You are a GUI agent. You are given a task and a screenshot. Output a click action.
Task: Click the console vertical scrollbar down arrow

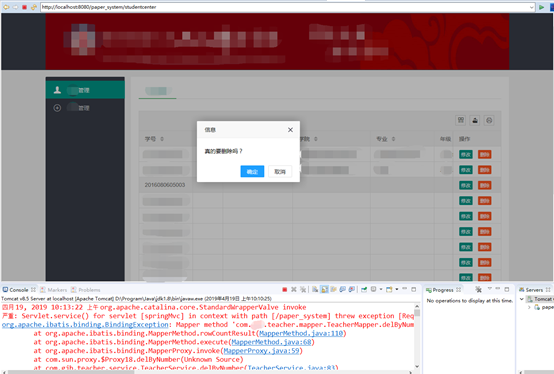[x=417, y=366]
